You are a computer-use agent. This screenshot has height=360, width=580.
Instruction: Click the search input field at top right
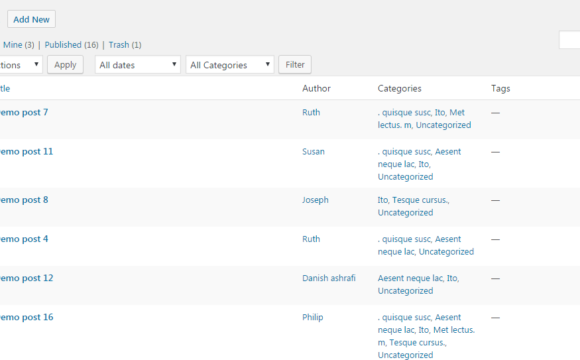click(570, 40)
